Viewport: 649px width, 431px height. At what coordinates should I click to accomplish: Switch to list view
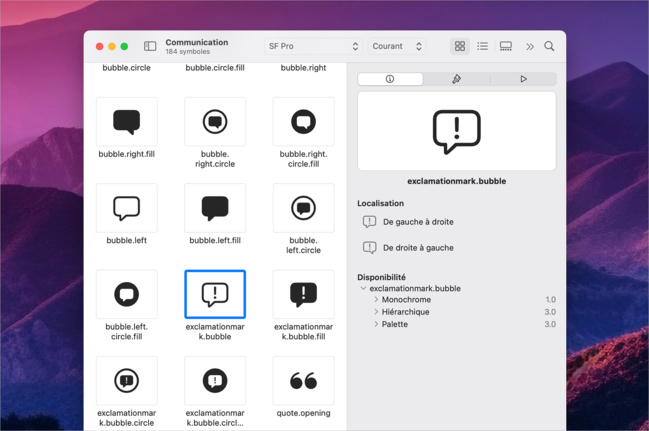click(x=482, y=46)
